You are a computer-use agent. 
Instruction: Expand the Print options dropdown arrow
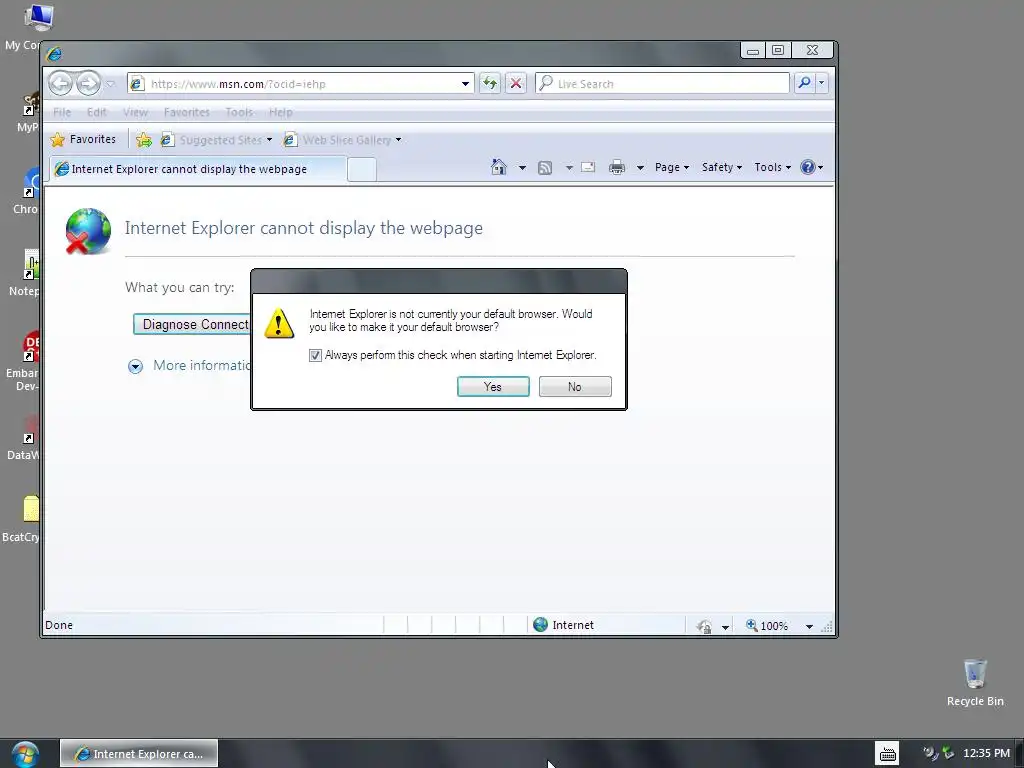pos(640,168)
